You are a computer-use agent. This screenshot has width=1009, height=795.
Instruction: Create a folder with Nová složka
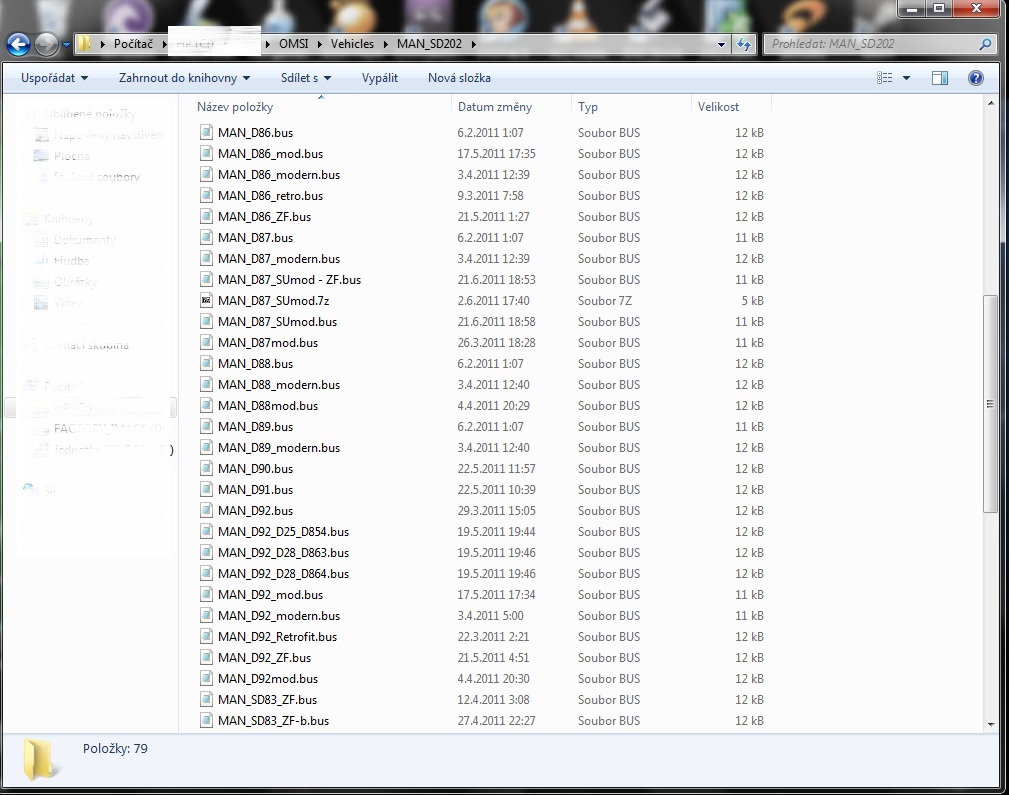[459, 78]
